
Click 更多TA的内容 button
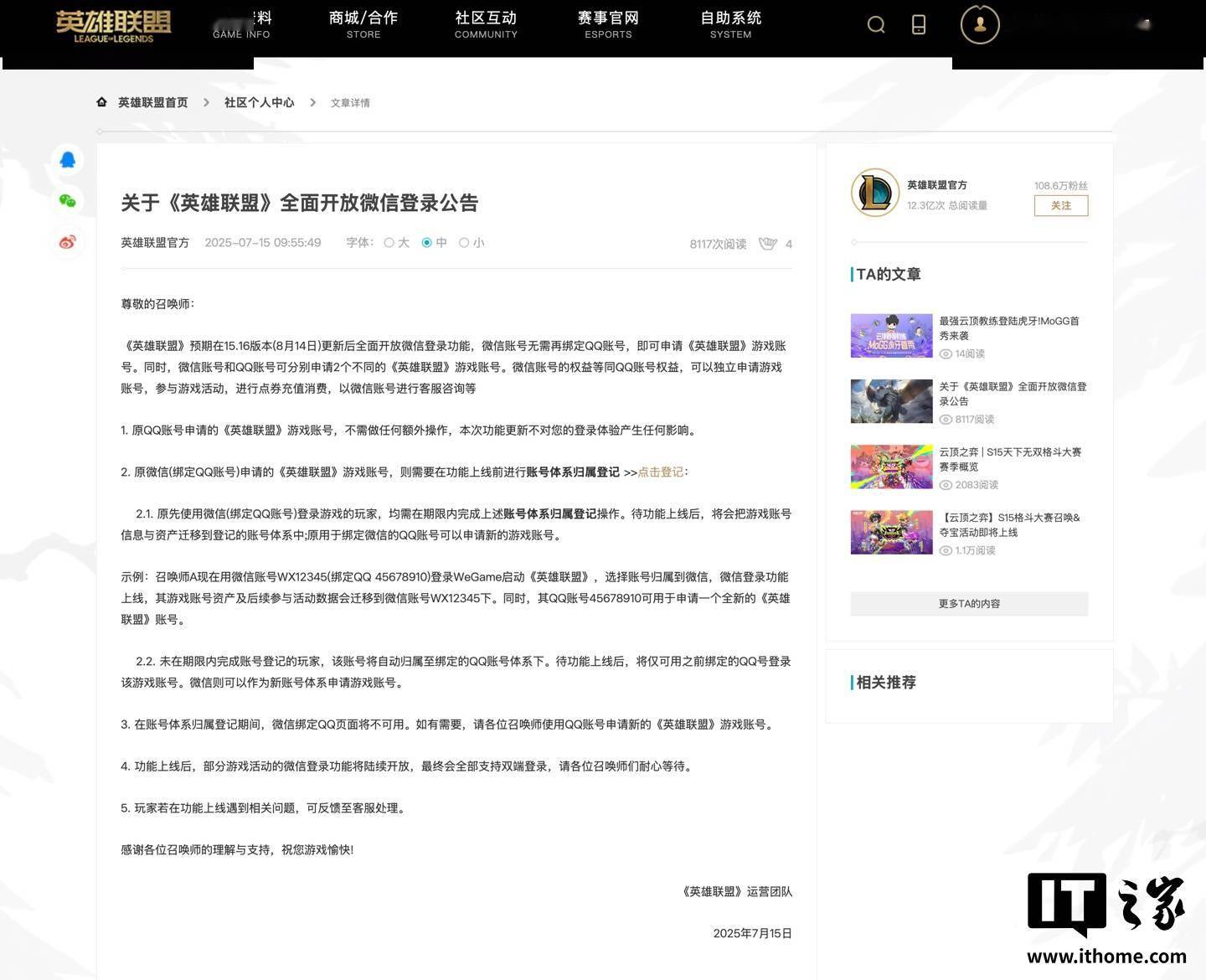click(x=969, y=604)
